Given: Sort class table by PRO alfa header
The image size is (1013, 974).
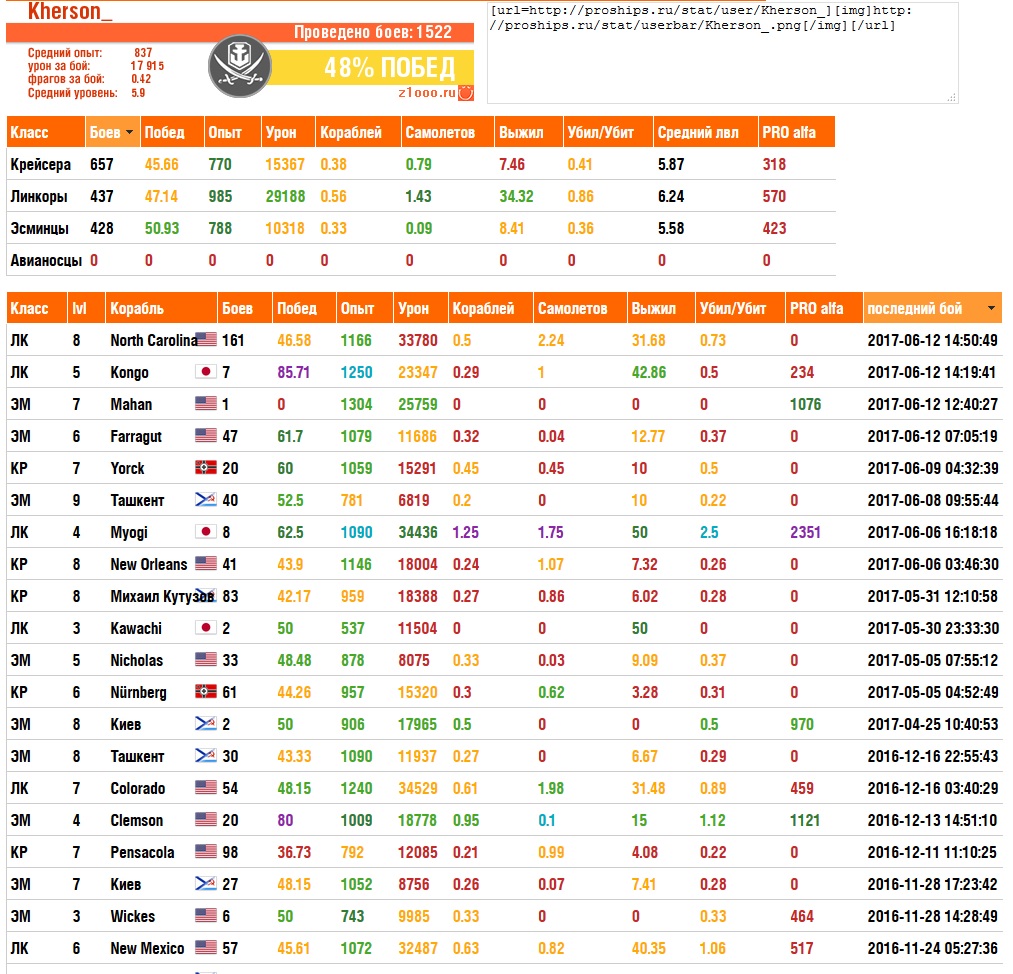Looking at the screenshot, I should click(797, 132).
